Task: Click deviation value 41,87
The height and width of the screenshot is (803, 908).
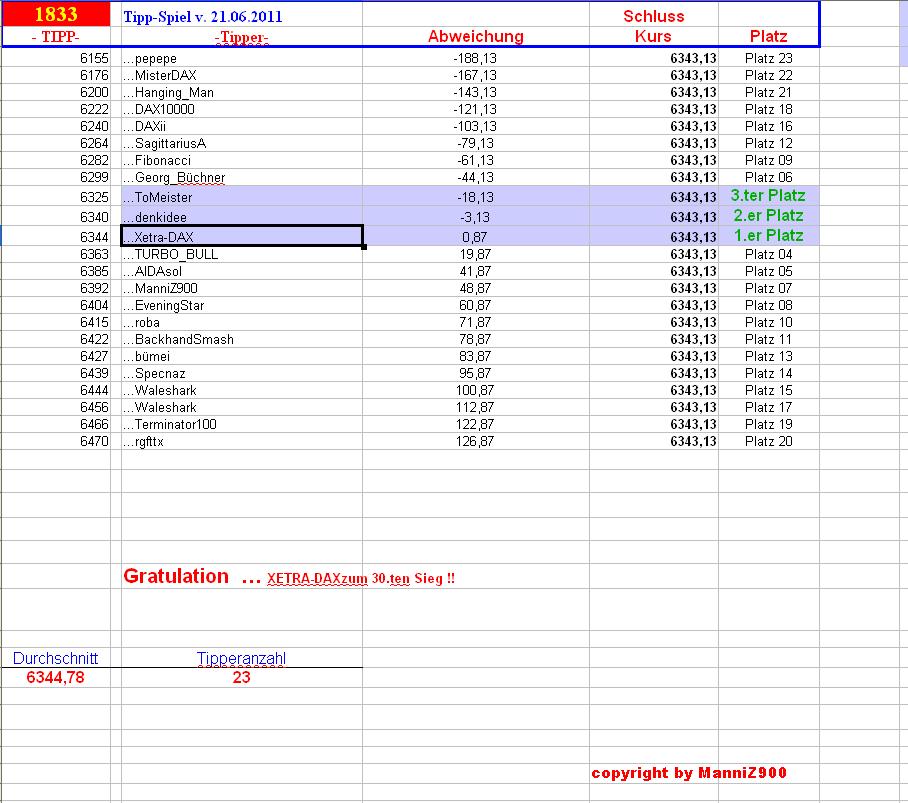Action: [x=475, y=271]
